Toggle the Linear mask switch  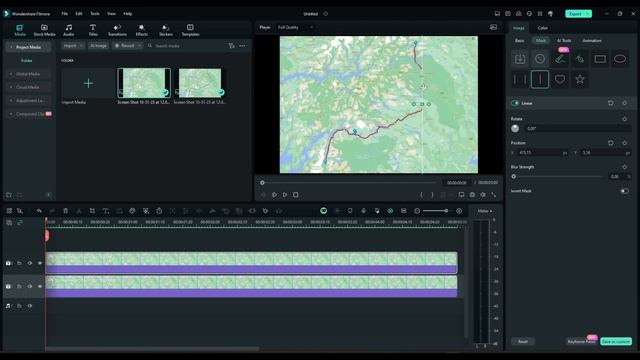(515, 103)
